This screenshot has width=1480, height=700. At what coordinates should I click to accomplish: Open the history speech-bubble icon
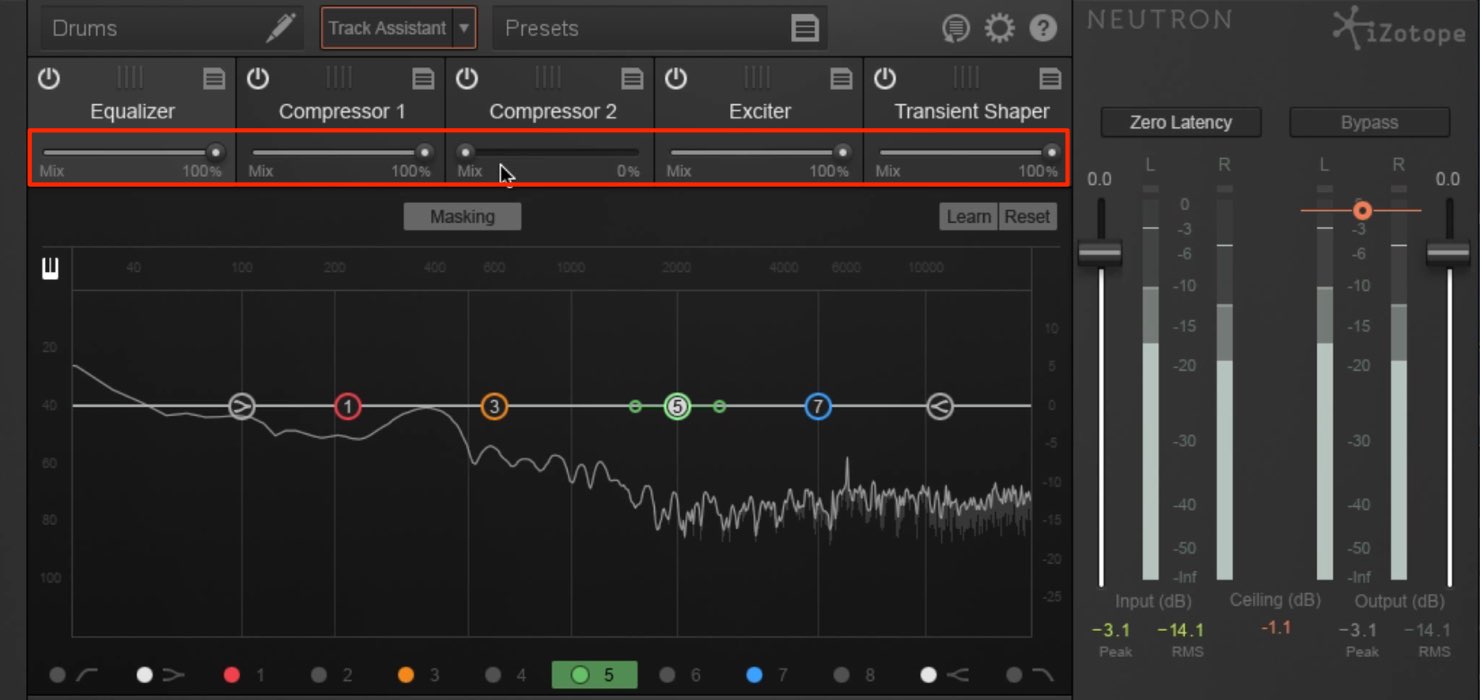tap(956, 29)
